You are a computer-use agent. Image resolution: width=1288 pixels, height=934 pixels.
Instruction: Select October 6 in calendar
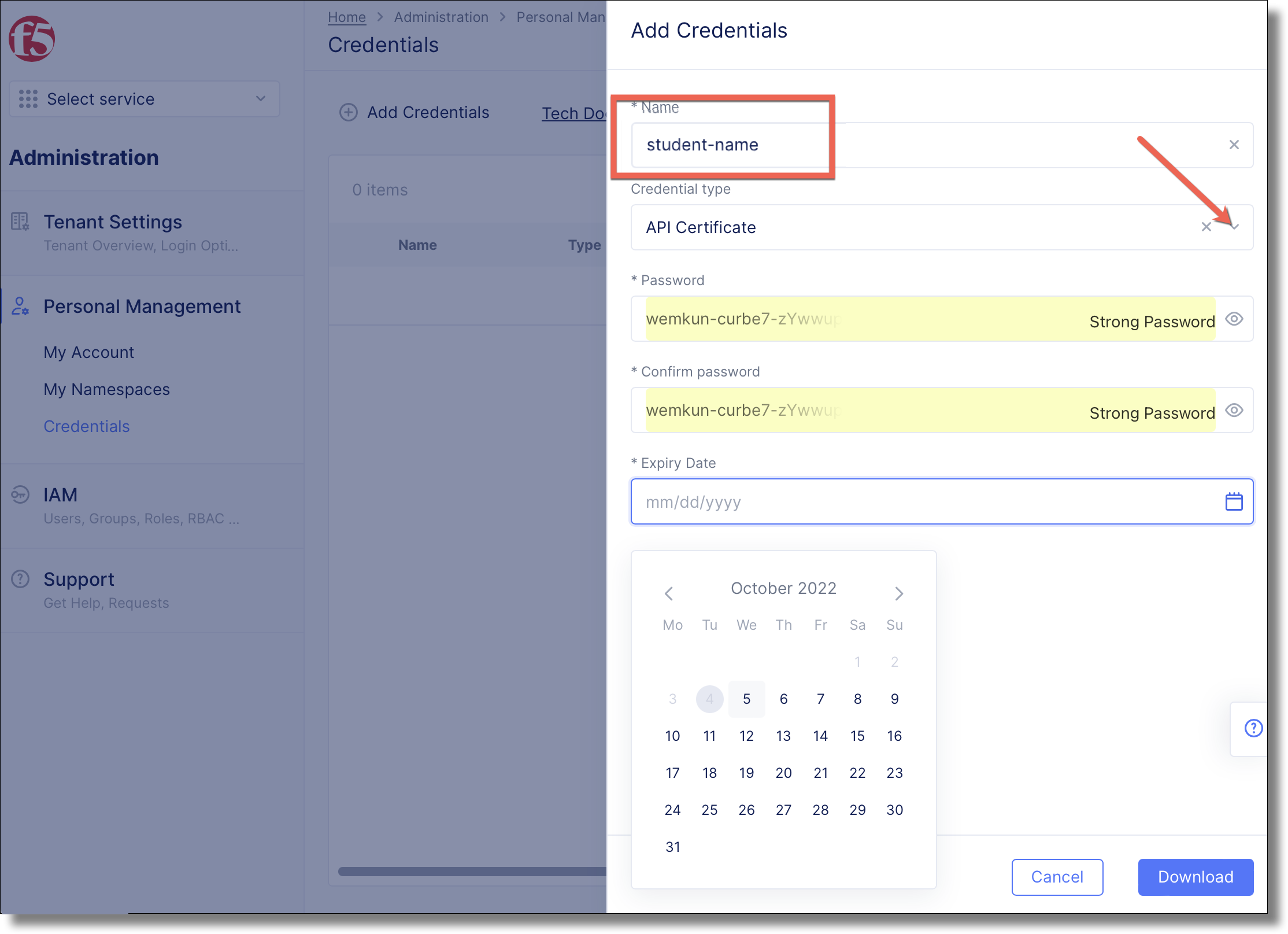point(784,699)
